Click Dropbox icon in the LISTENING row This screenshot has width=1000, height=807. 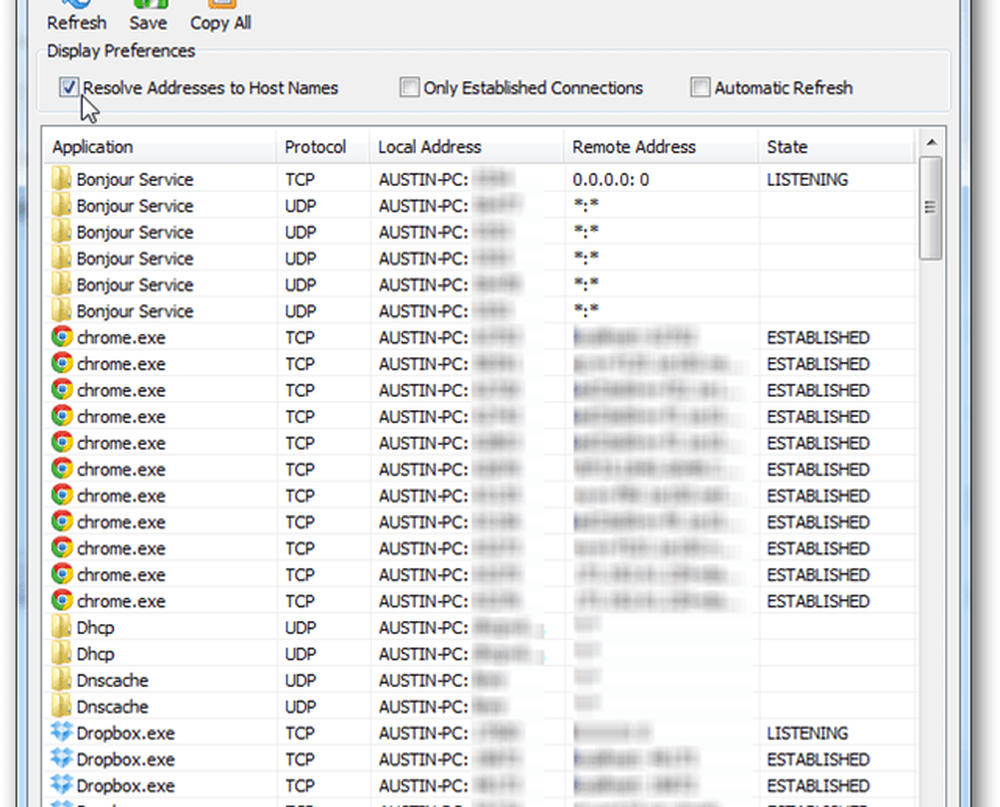[x=62, y=732]
